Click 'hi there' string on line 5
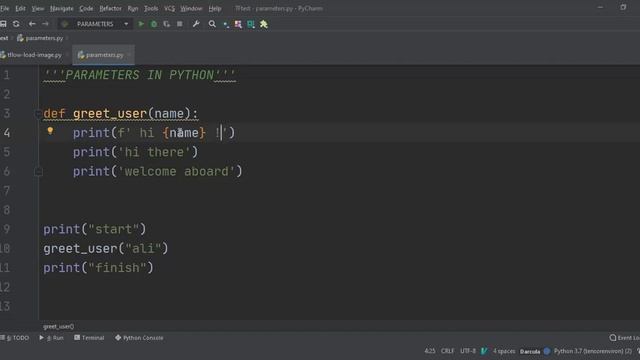 [x=154, y=152]
